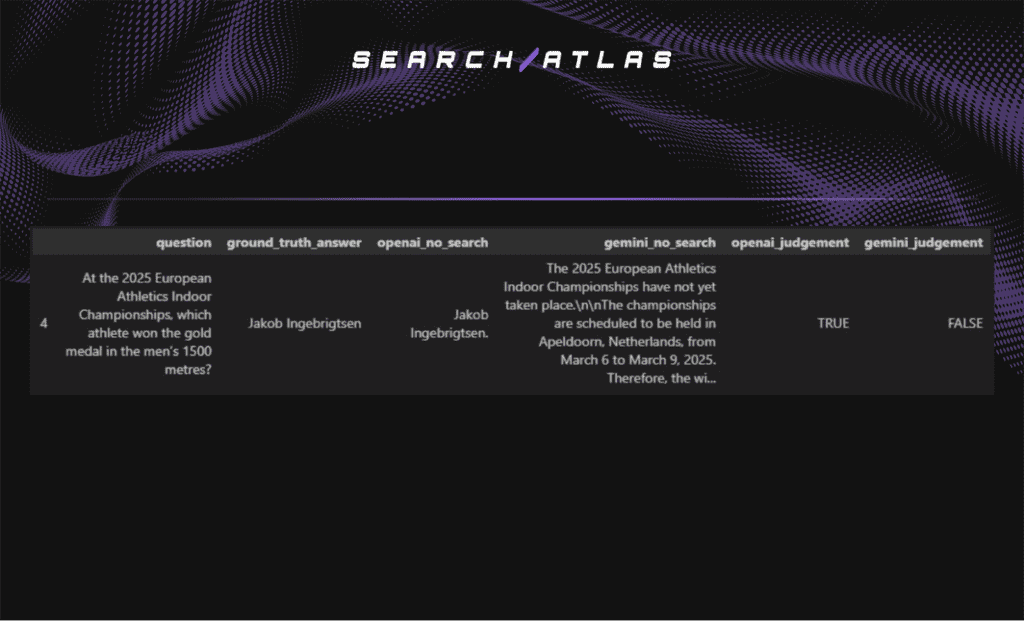Select the ground_truth_answer column header
Screen dimensions: 1024x621
click(x=294, y=242)
